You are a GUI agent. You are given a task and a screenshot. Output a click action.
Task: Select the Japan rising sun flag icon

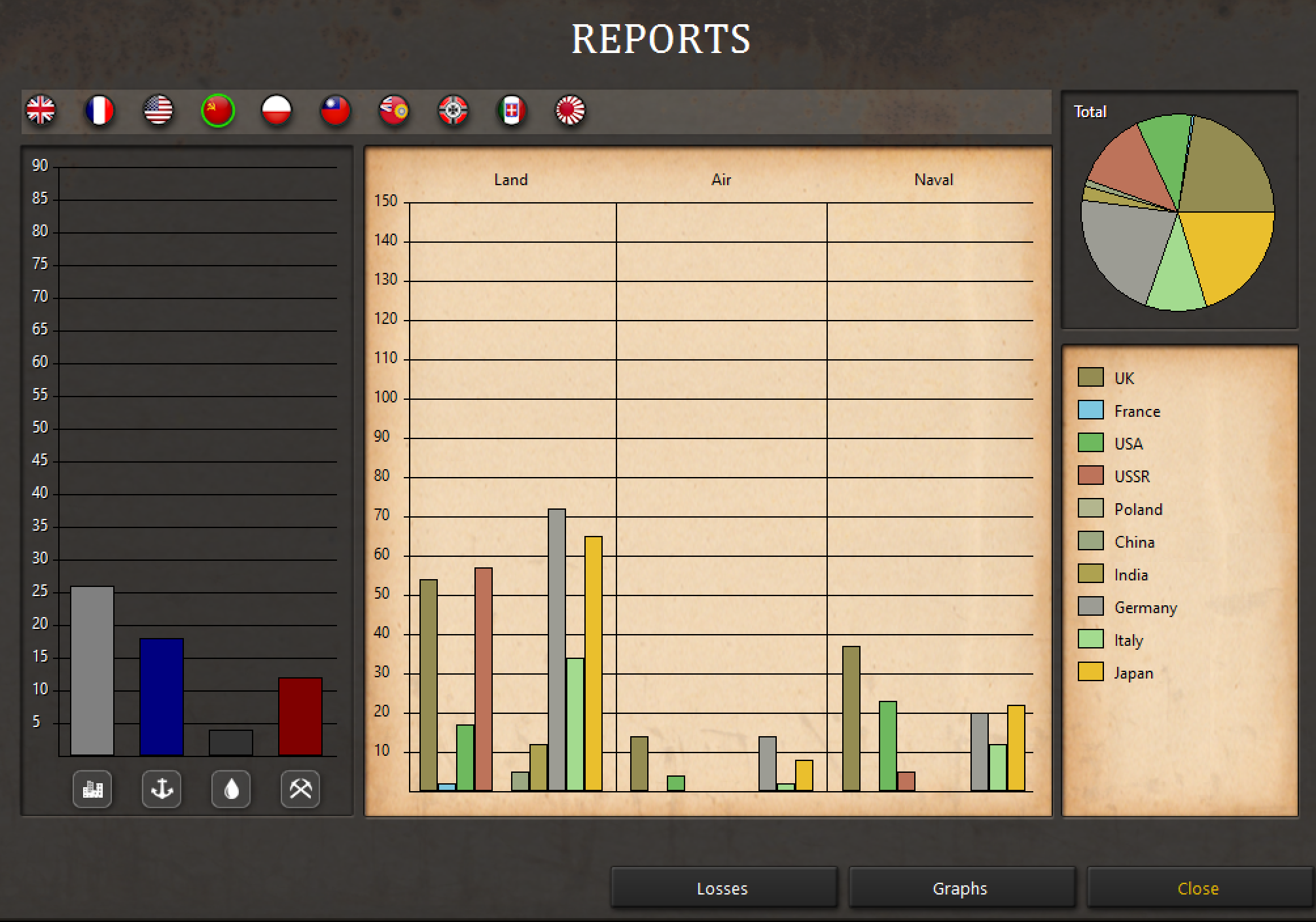571,110
